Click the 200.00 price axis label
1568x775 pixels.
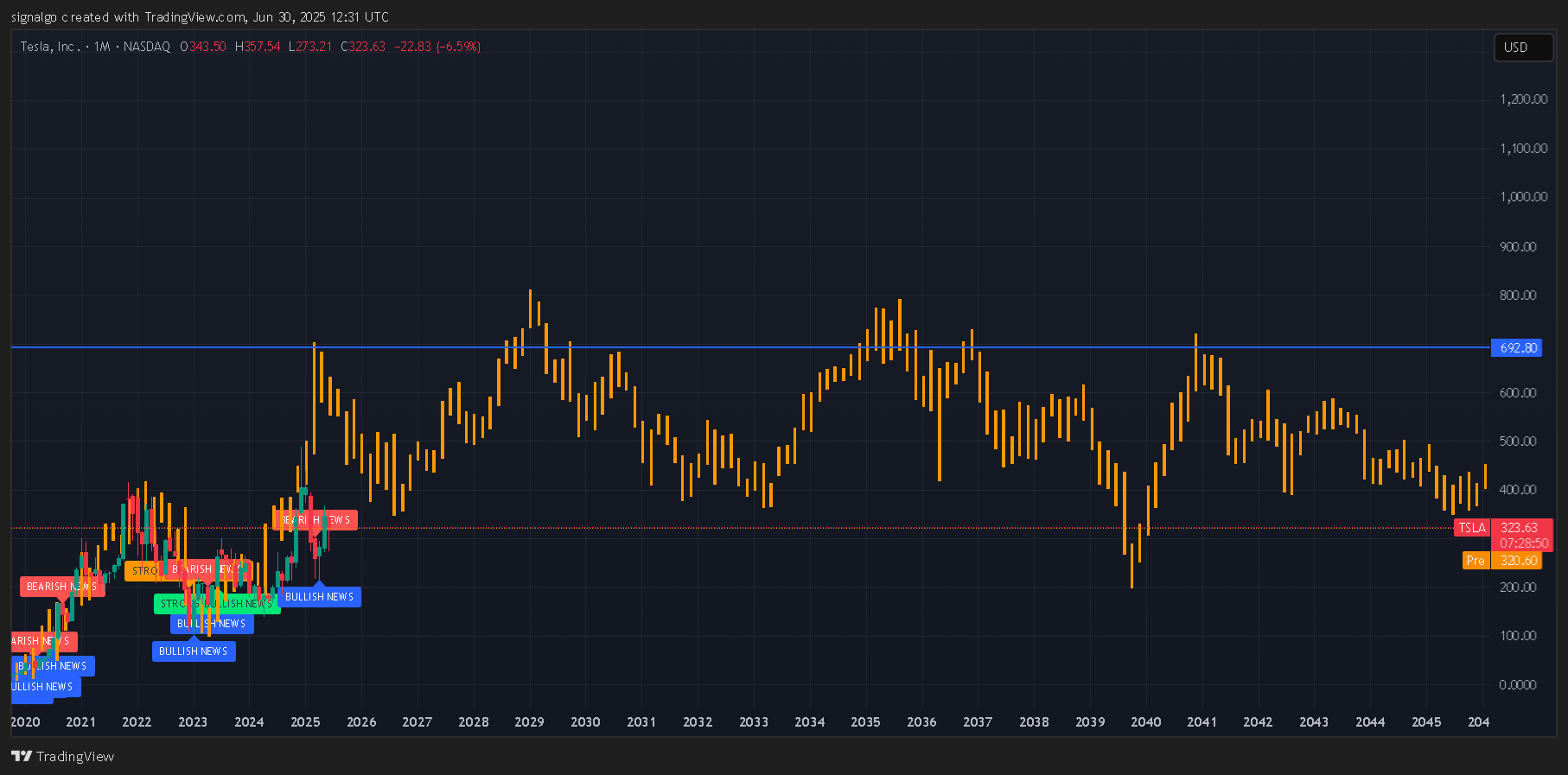(1518, 588)
